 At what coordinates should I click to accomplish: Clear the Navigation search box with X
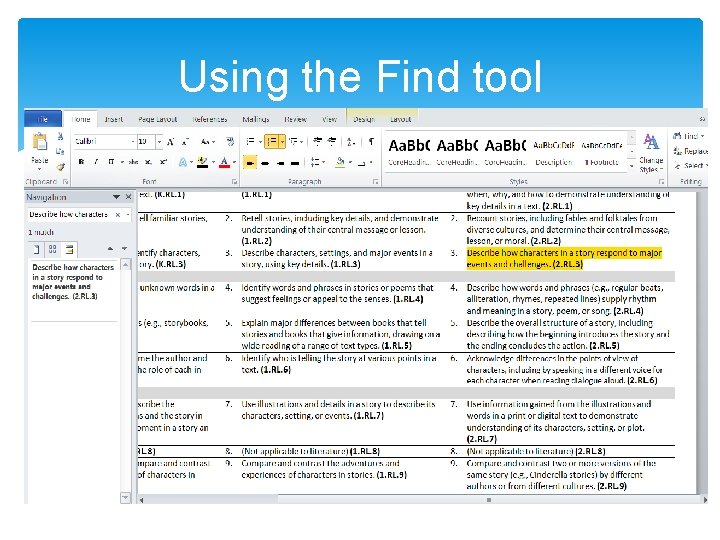(x=118, y=214)
